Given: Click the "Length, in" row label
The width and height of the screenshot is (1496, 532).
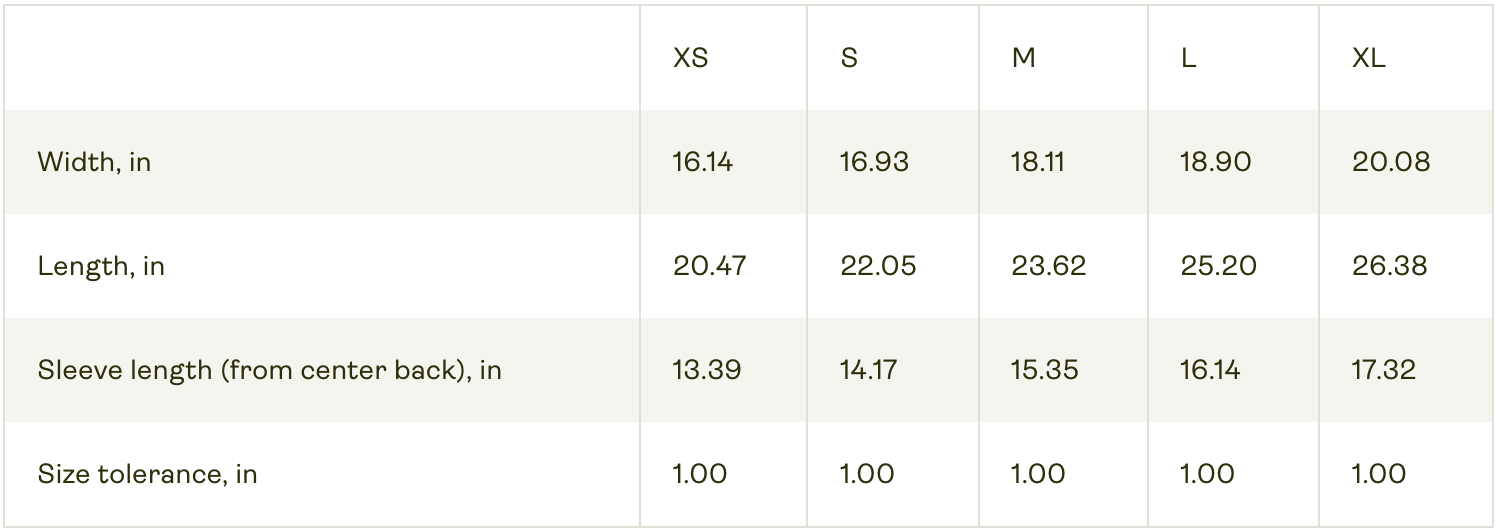Looking at the screenshot, I should (101, 266).
